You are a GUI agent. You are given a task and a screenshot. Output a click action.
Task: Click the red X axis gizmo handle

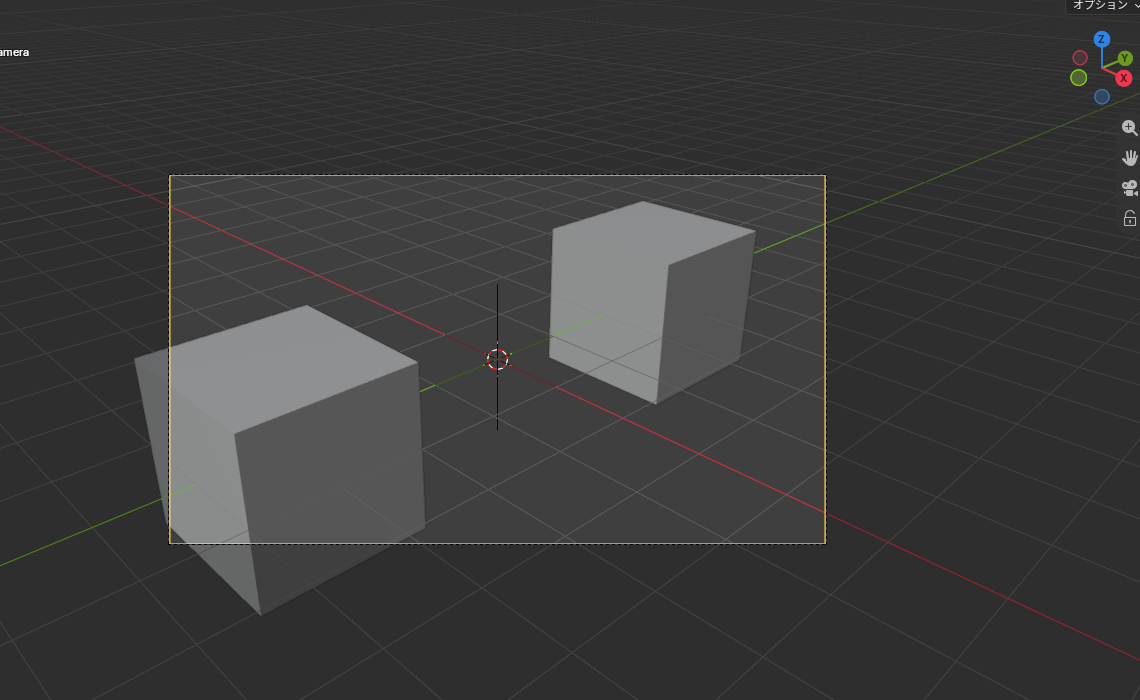pos(1123,79)
